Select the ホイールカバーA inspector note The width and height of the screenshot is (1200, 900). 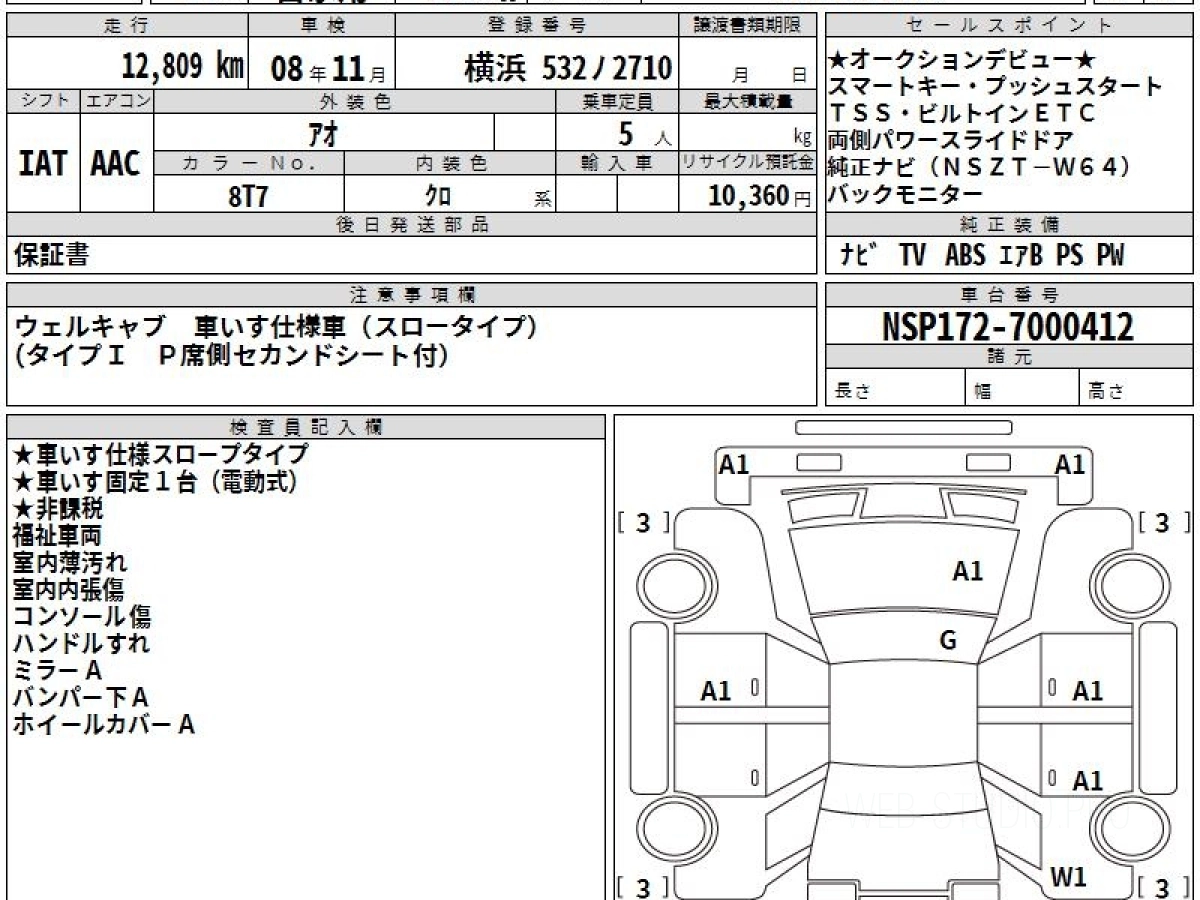(104, 724)
